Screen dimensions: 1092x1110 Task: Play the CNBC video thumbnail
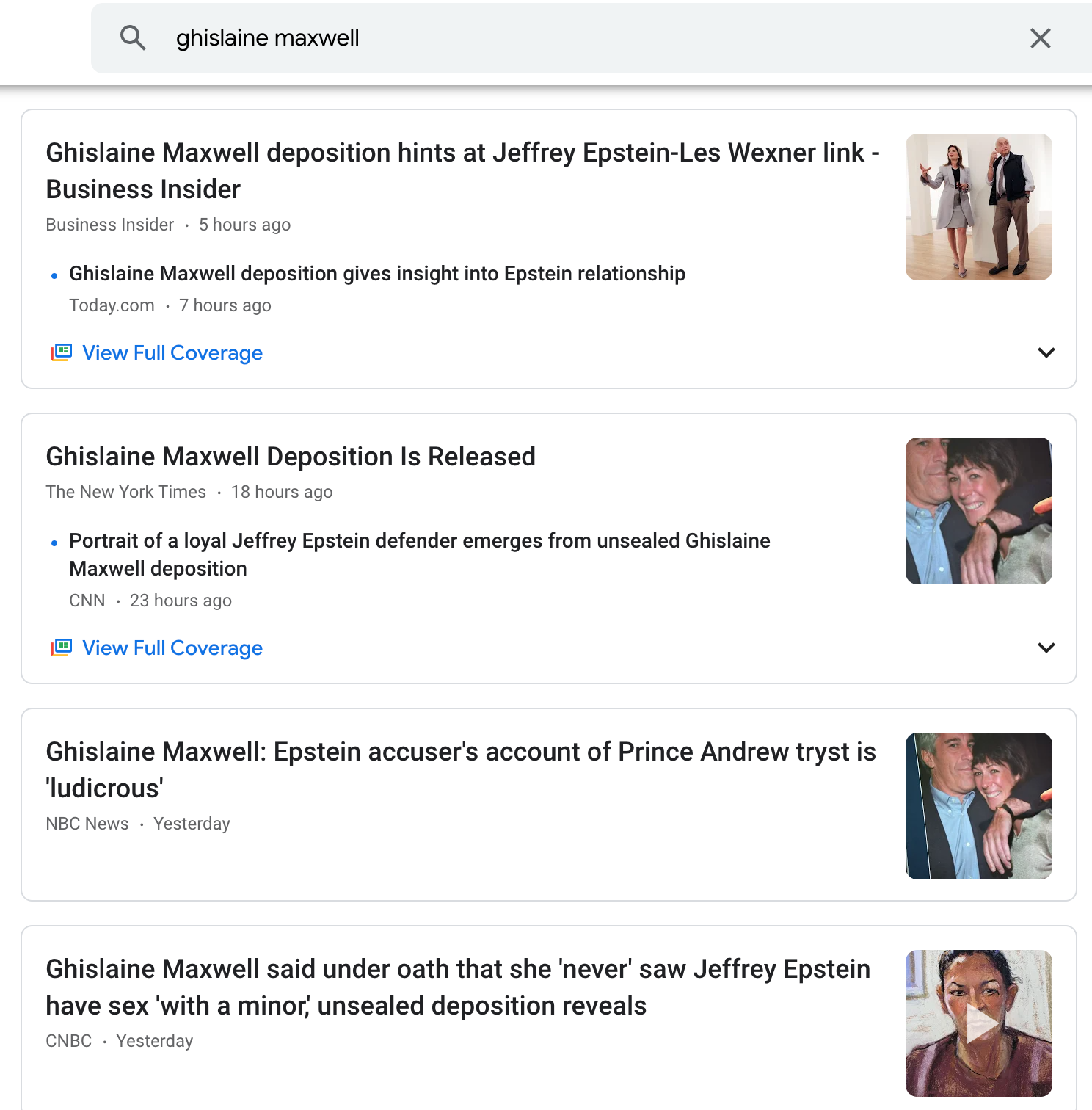pyautogui.click(x=979, y=1023)
